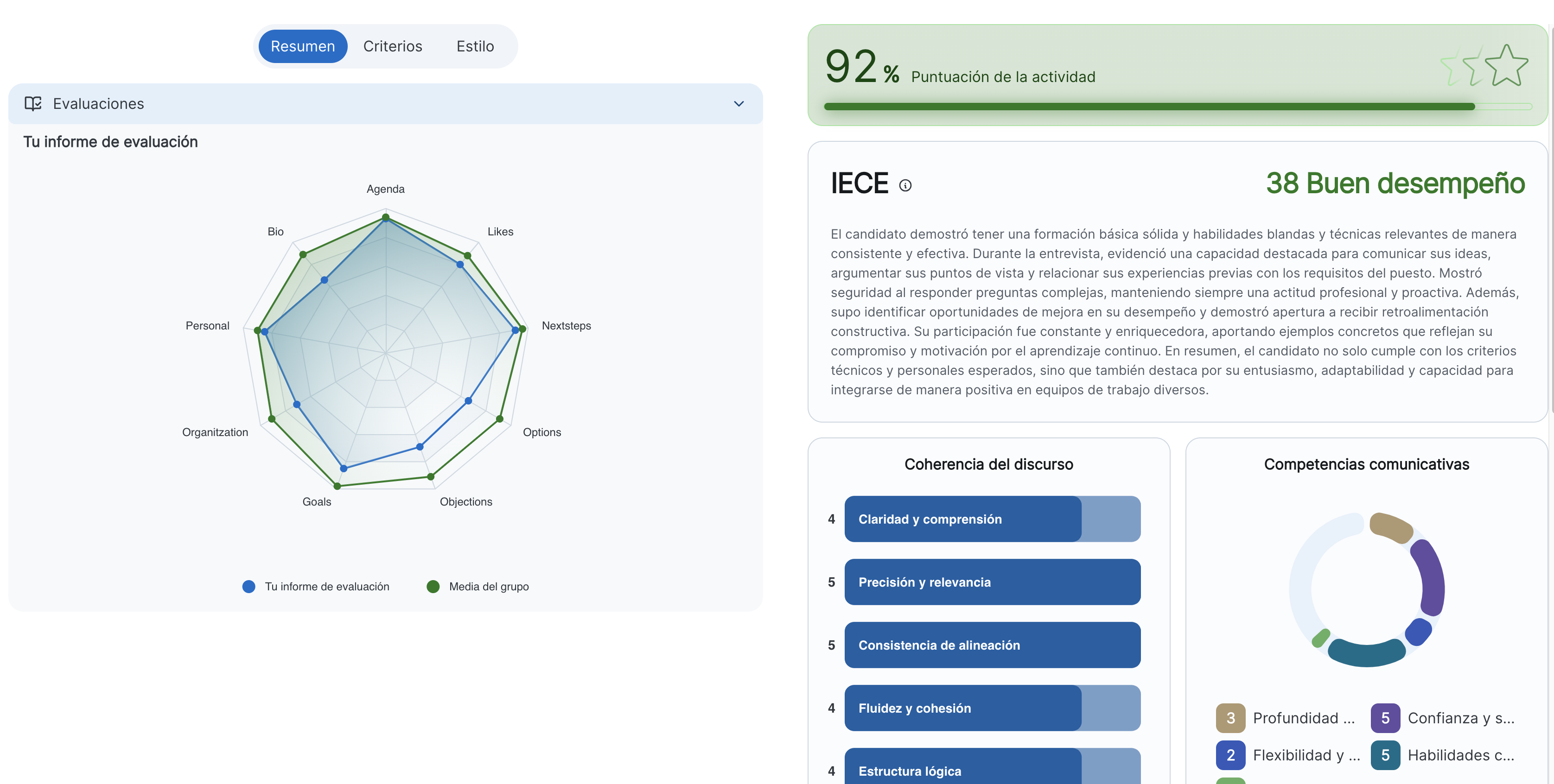Viewport: 1554px width, 784px height.
Task: Click the 'Precisión y relevancia' bar
Action: 992,582
